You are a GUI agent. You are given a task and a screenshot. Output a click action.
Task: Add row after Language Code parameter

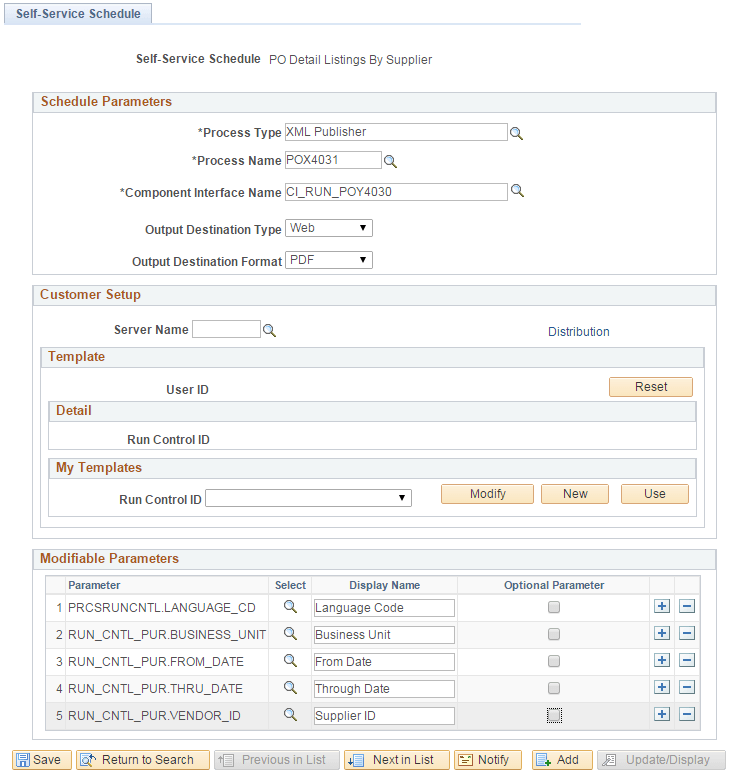[662, 606]
